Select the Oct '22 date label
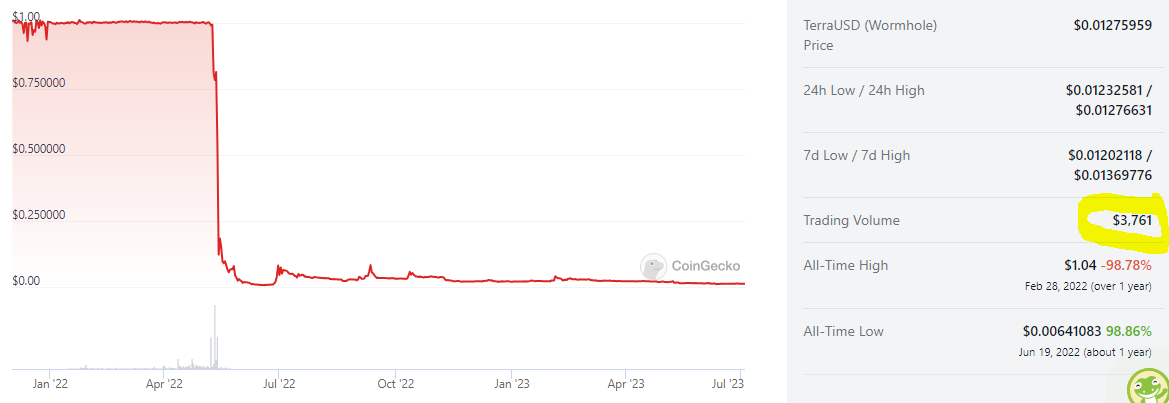 point(396,382)
